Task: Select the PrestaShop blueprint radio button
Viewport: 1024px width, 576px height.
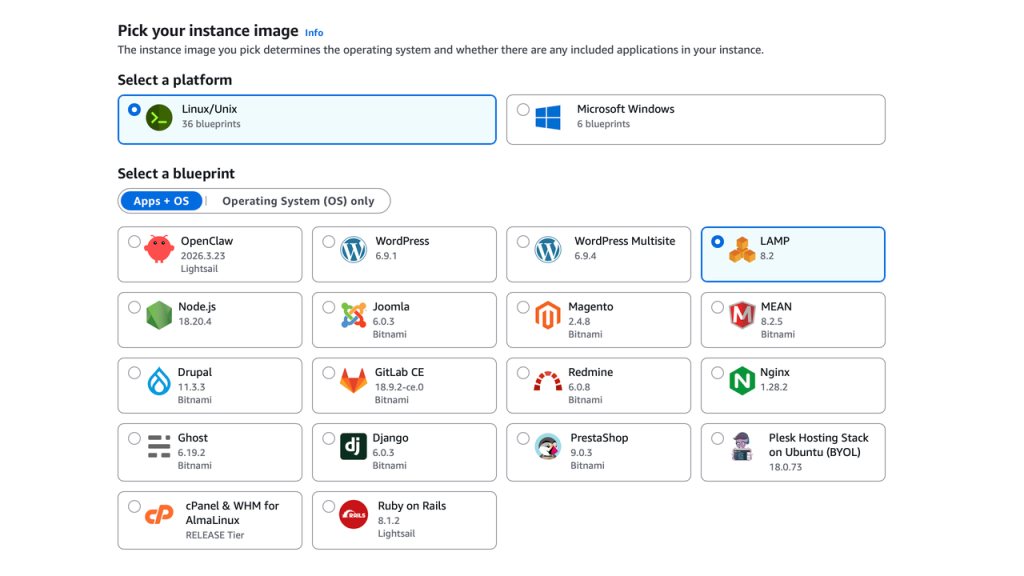Action: pyautogui.click(x=523, y=438)
